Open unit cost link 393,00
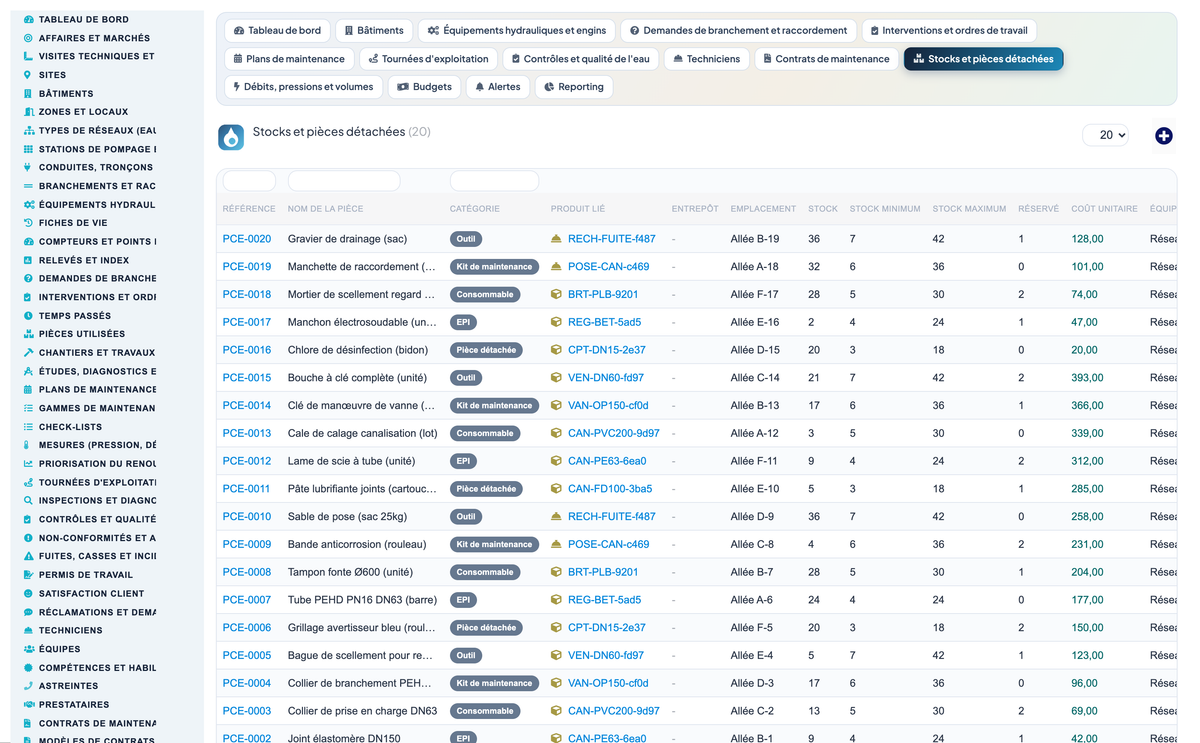 coord(1087,378)
